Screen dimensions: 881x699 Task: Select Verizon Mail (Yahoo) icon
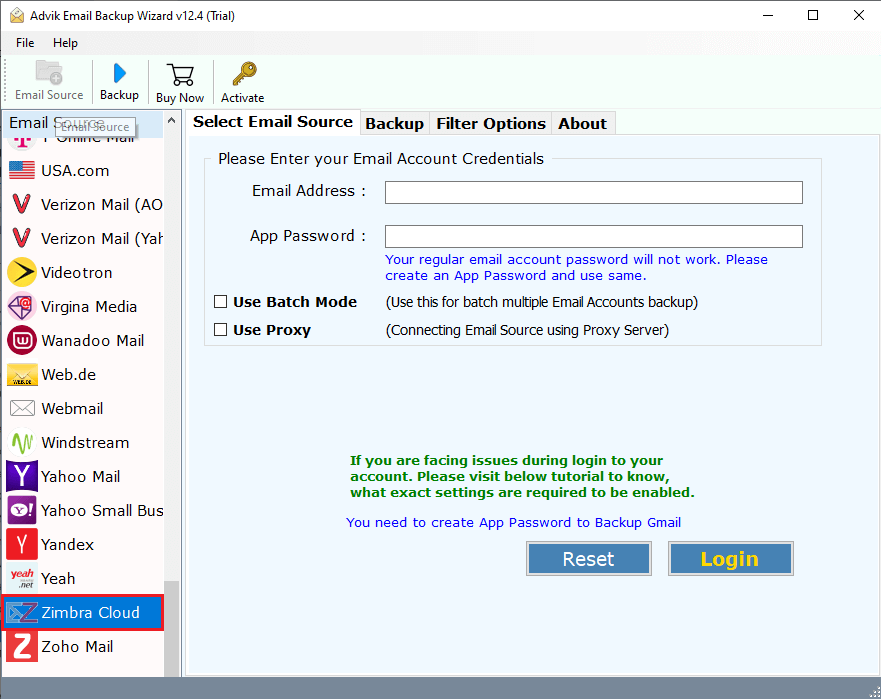tap(22, 238)
